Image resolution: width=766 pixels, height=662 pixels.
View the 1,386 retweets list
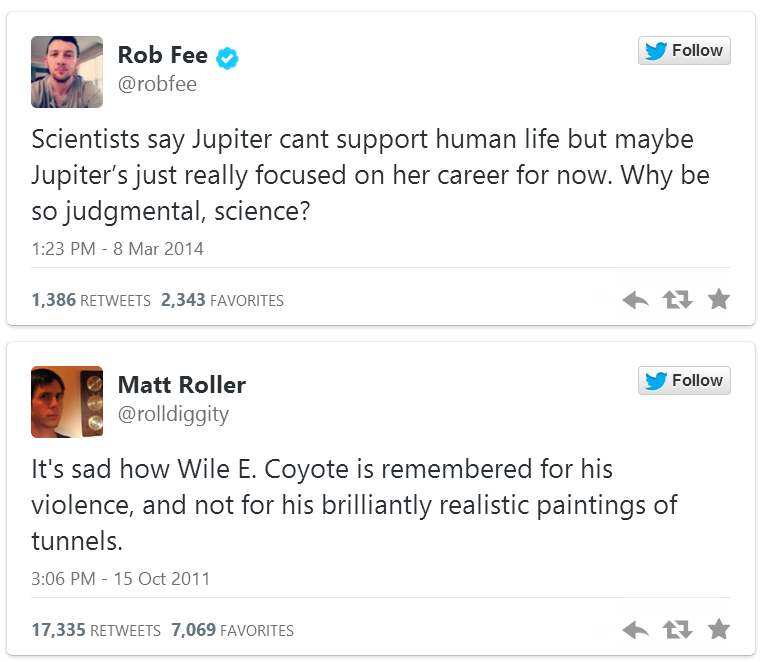coord(91,300)
